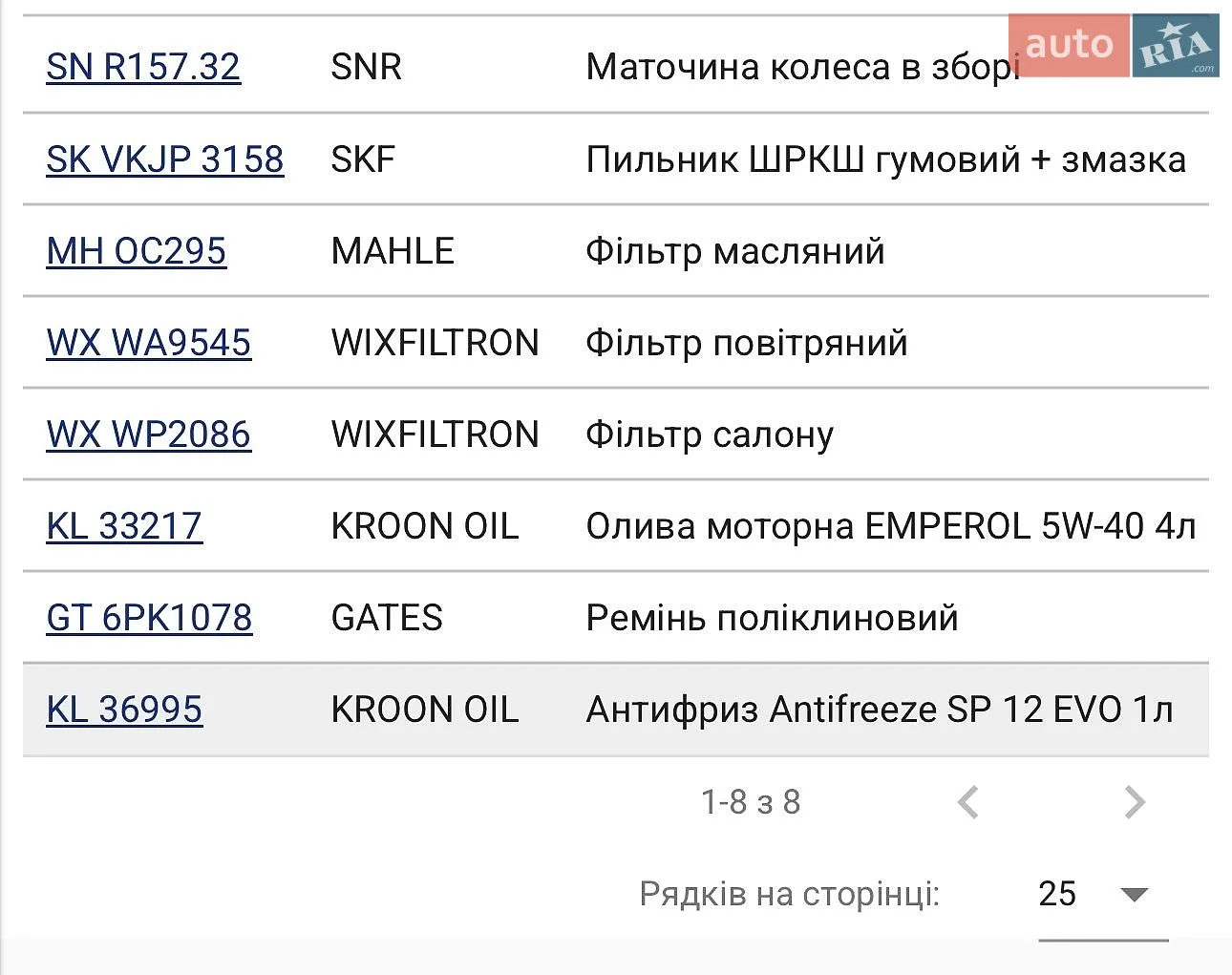Click the Рядків на сторінці label
Image resolution: width=1232 pixels, height=975 pixels.
(x=790, y=895)
